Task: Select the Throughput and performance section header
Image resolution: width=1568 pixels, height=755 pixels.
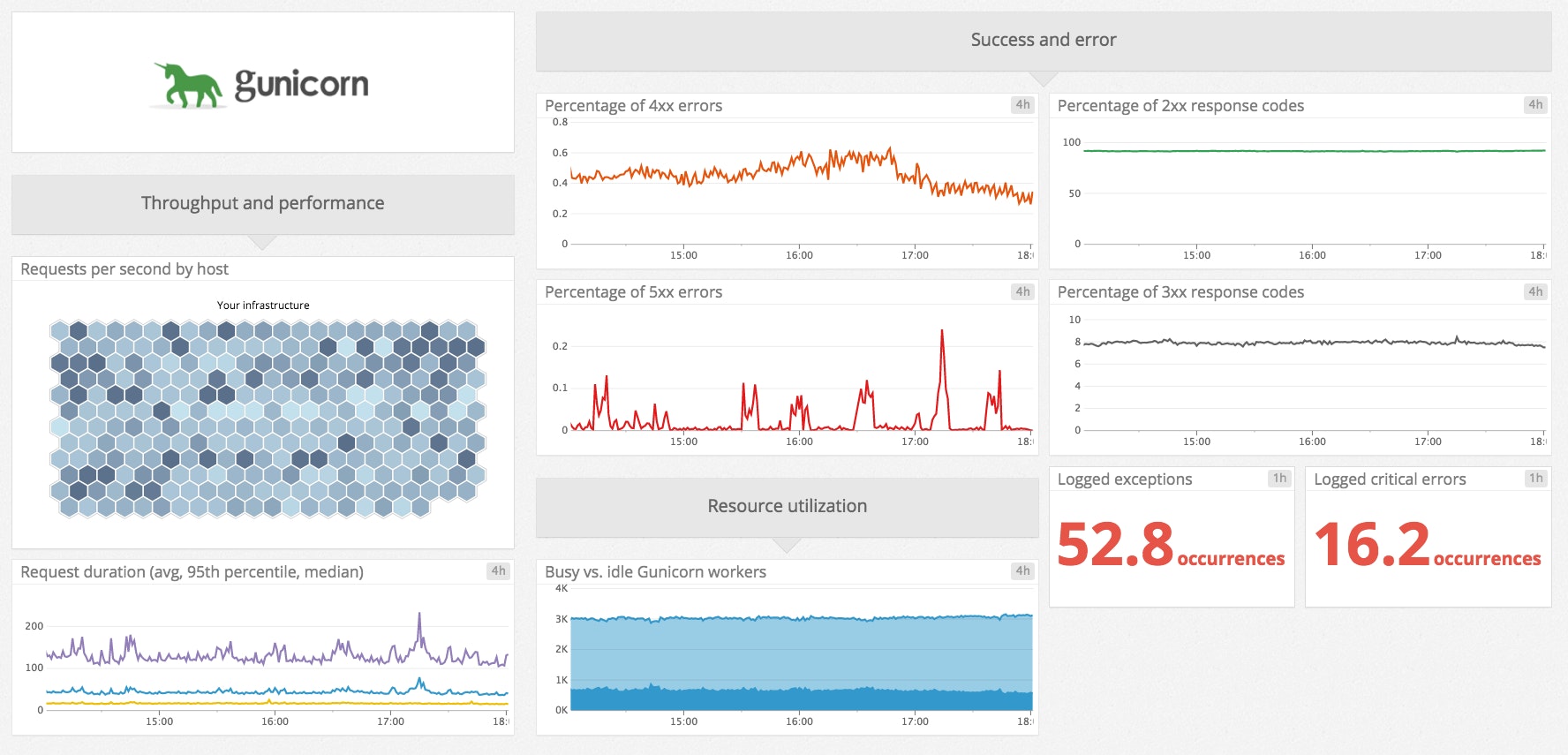Action: (262, 203)
